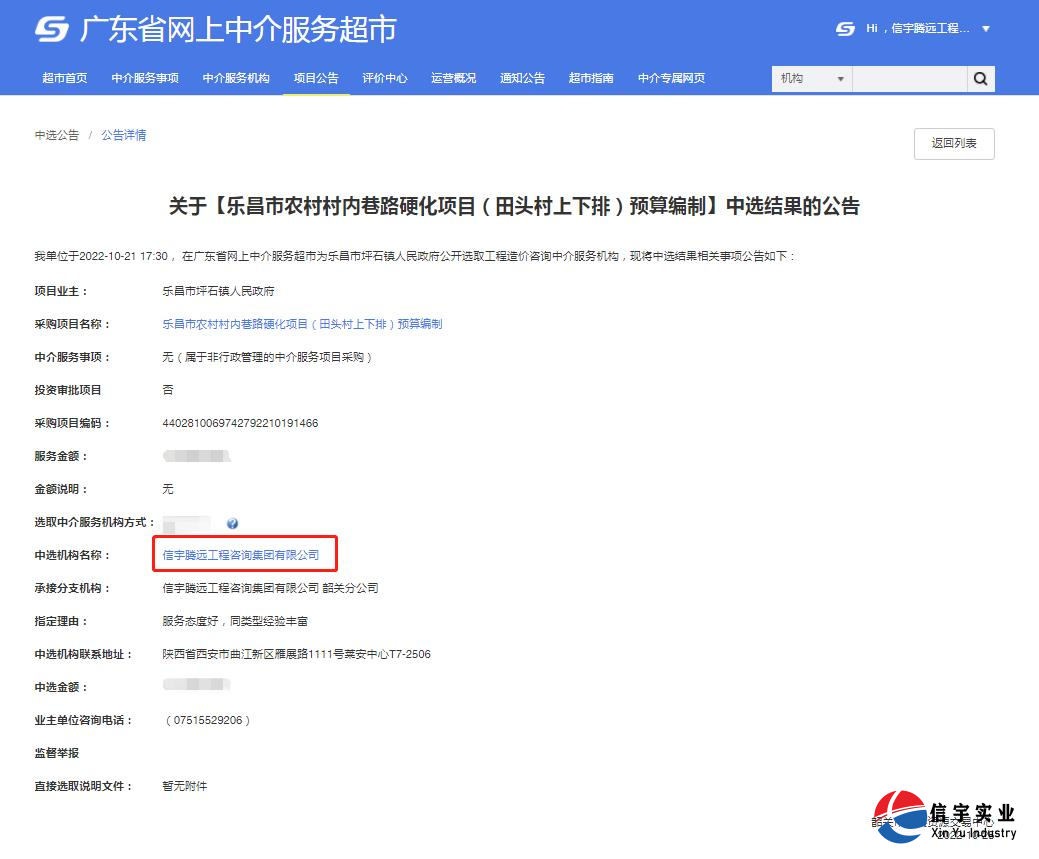
Task: Open the 中介服务机构 menu item
Action: pyautogui.click(x=236, y=78)
